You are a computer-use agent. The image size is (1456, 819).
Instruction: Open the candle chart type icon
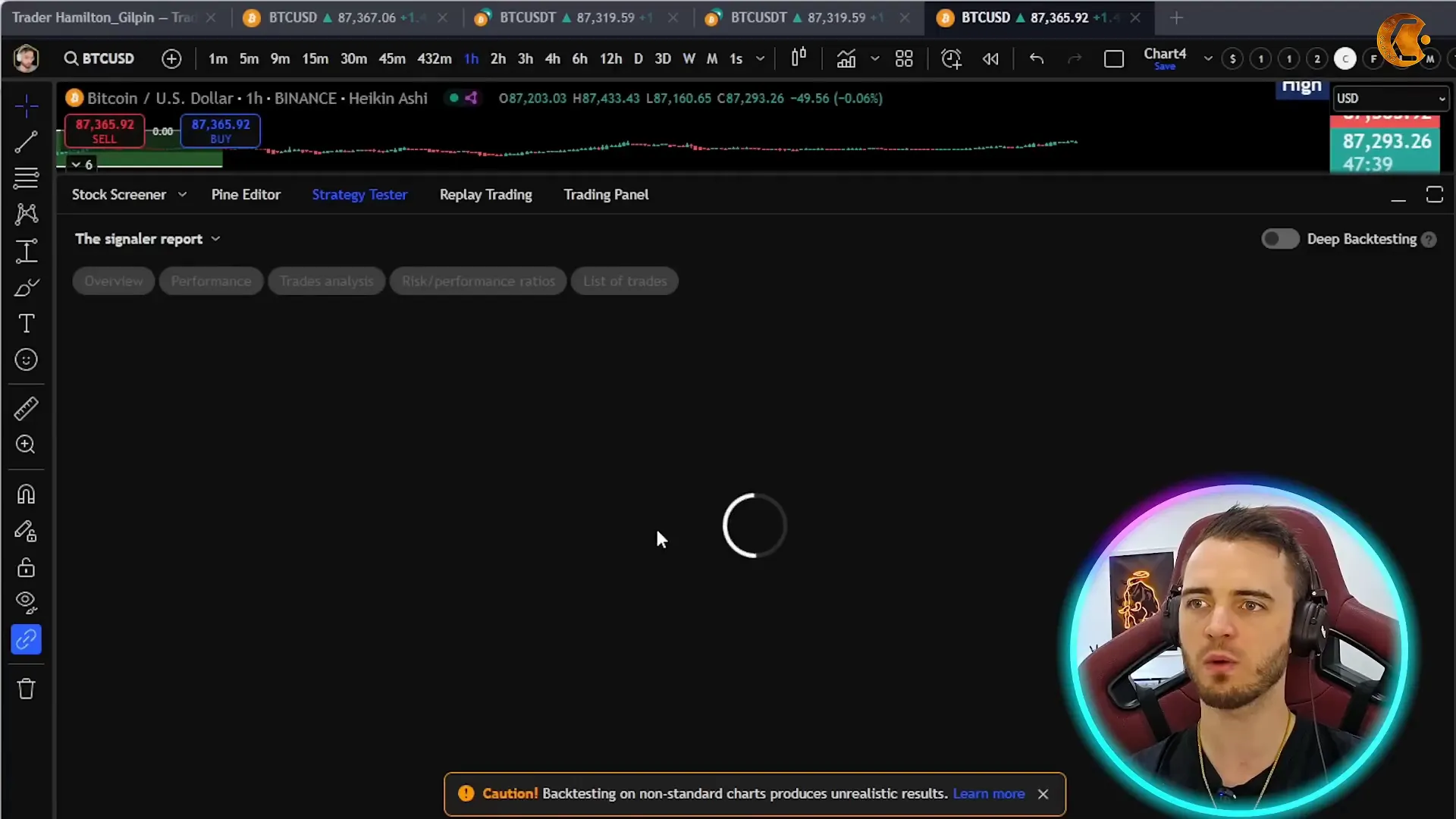click(x=799, y=58)
